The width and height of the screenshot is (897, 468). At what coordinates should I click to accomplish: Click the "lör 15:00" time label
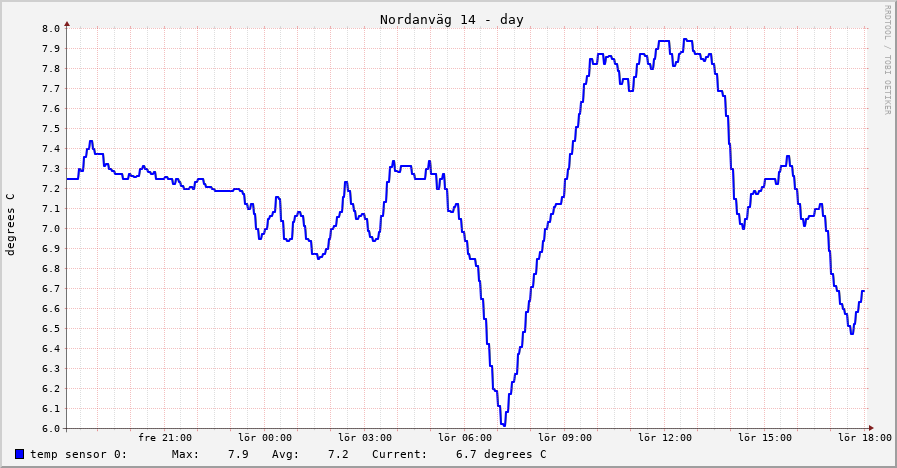(x=765, y=437)
